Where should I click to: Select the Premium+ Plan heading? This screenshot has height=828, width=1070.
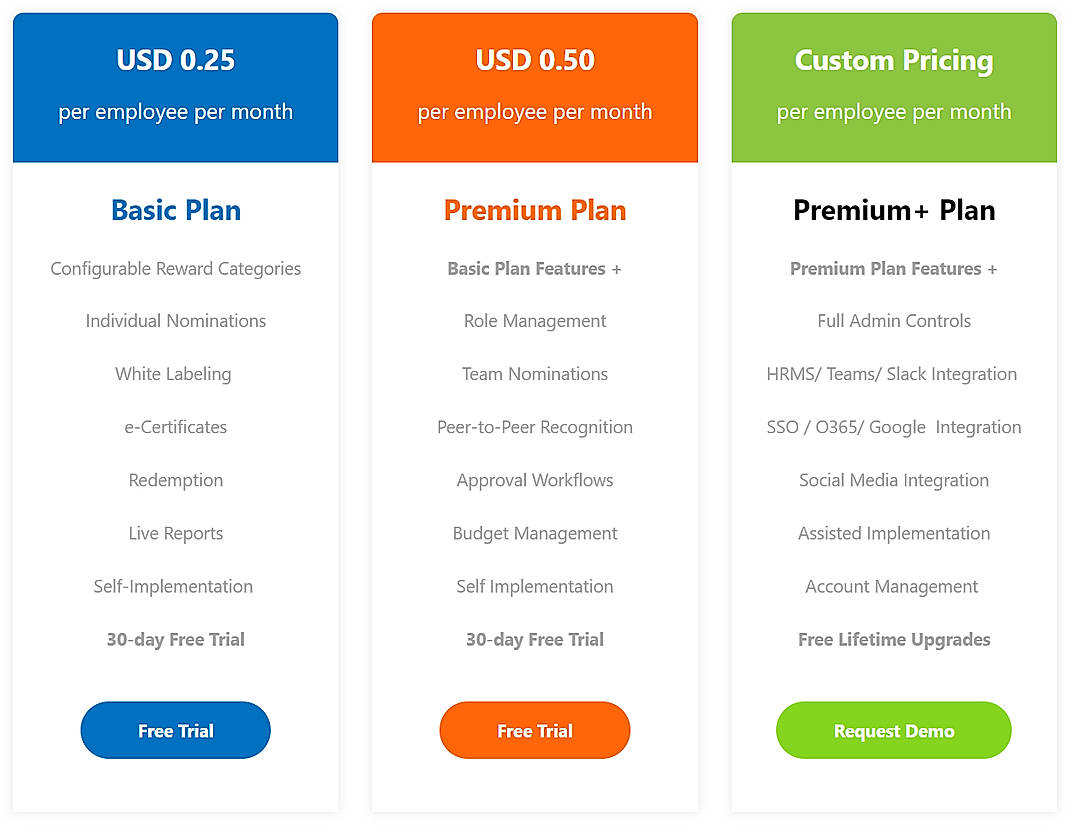(x=893, y=210)
